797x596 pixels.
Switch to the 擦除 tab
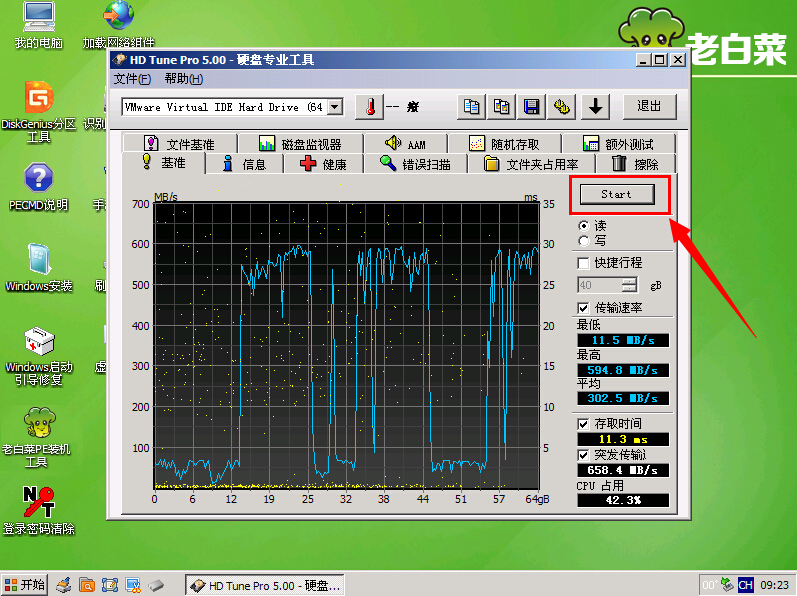point(635,164)
